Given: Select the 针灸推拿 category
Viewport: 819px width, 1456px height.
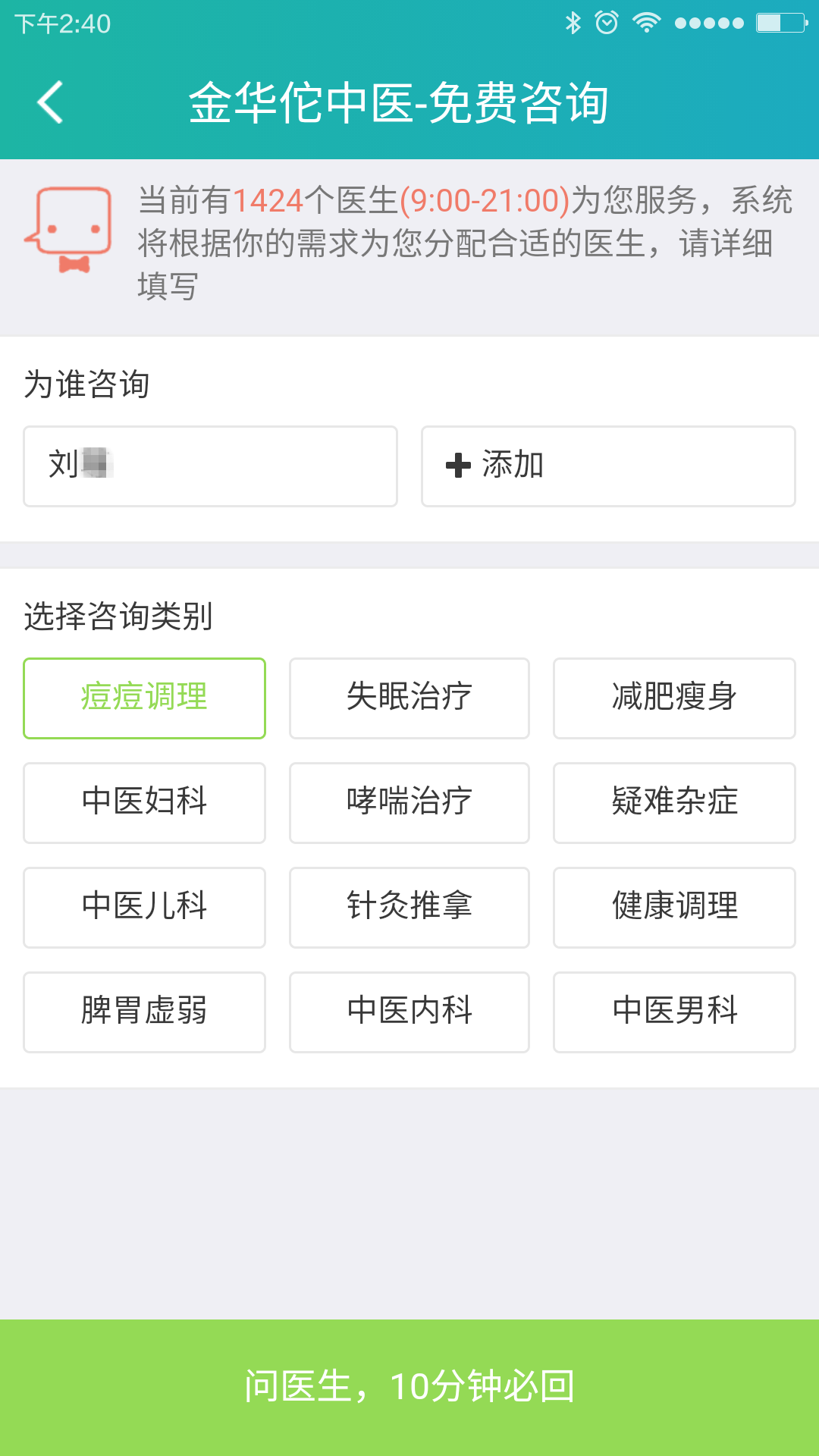Looking at the screenshot, I should (409, 907).
